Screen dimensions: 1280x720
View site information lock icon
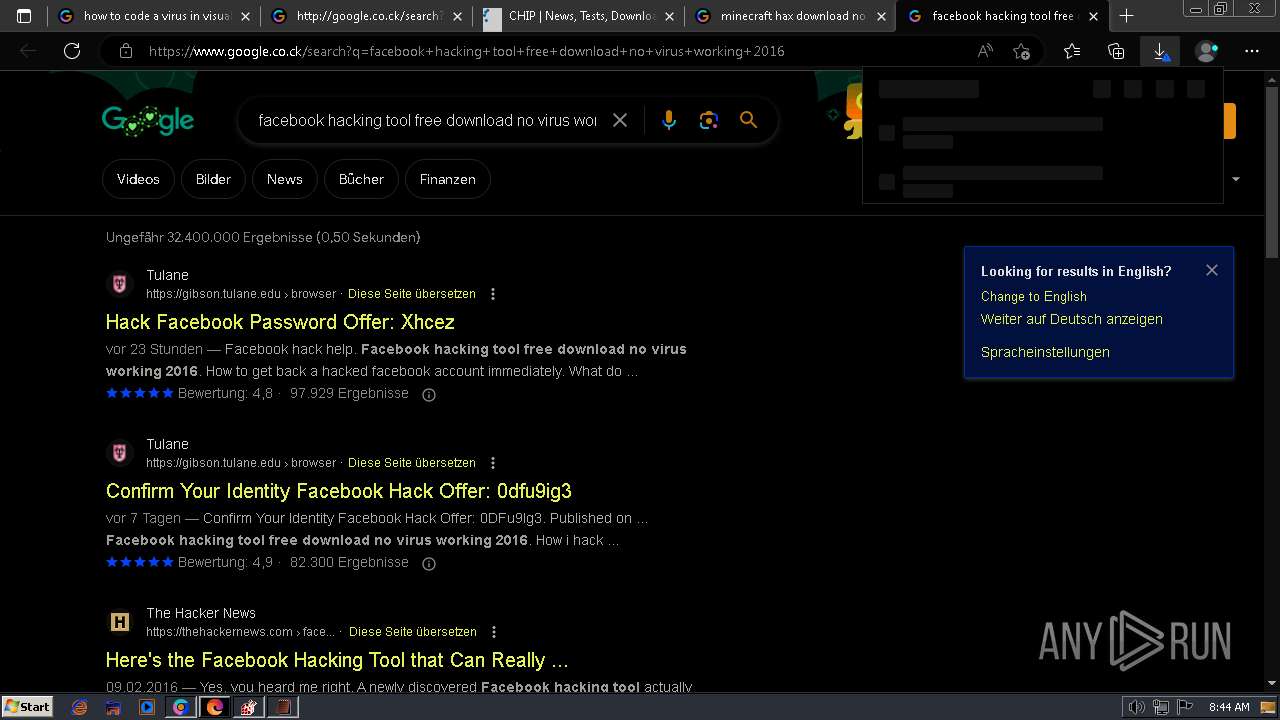[x=126, y=51]
